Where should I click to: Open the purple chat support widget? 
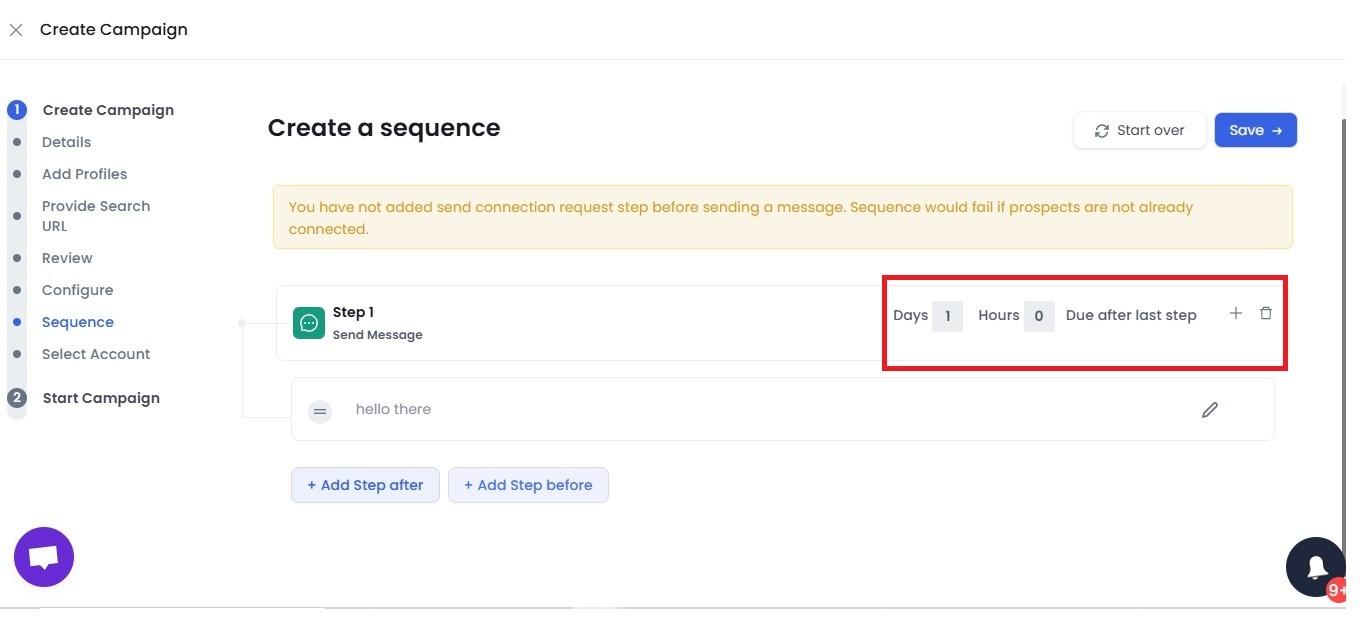(x=44, y=557)
